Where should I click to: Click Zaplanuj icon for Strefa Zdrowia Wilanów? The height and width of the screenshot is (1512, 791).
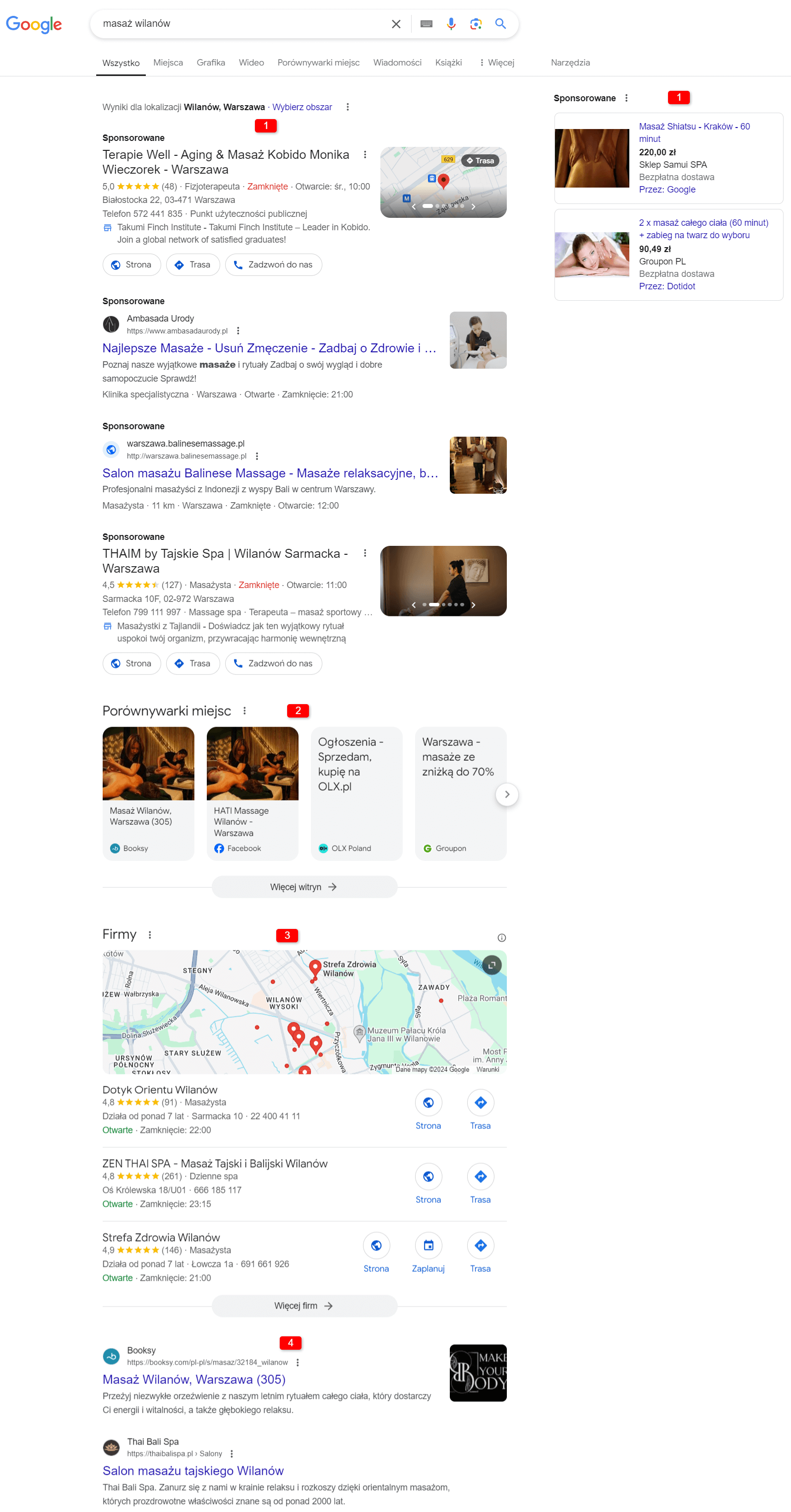pyautogui.click(x=428, y=1245)
